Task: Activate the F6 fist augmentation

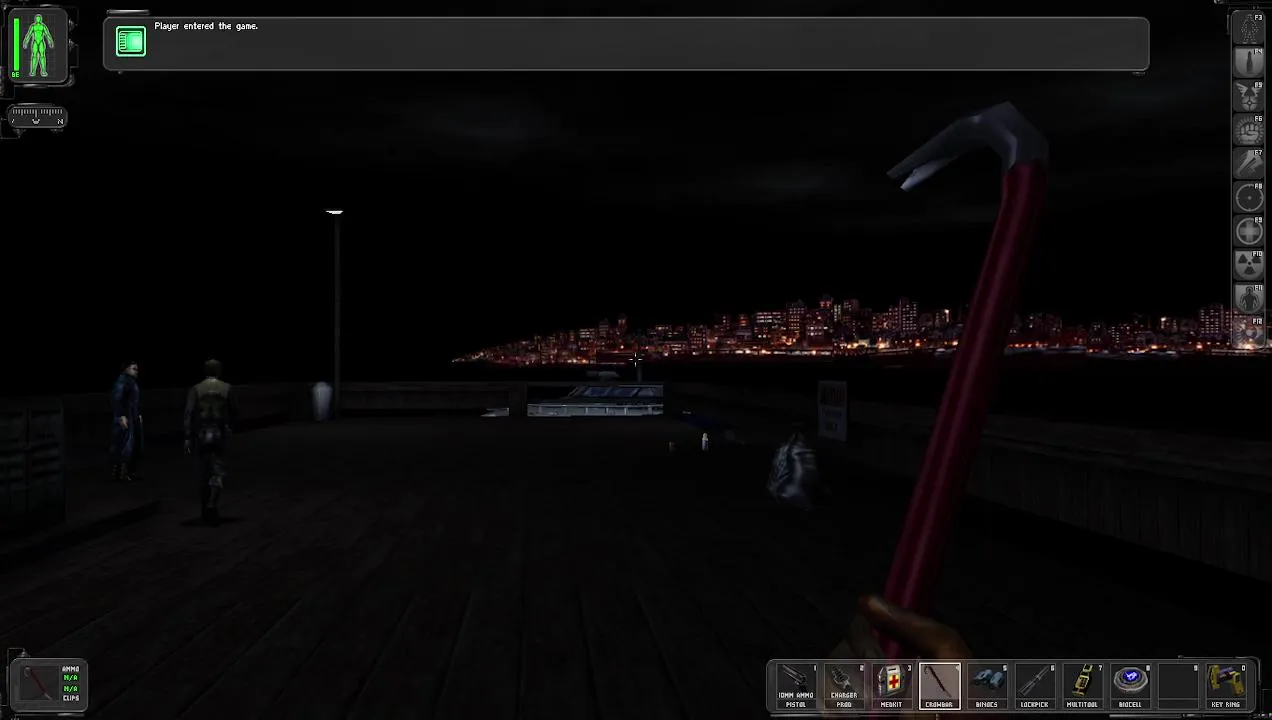Action: (x=1250, y=130)
